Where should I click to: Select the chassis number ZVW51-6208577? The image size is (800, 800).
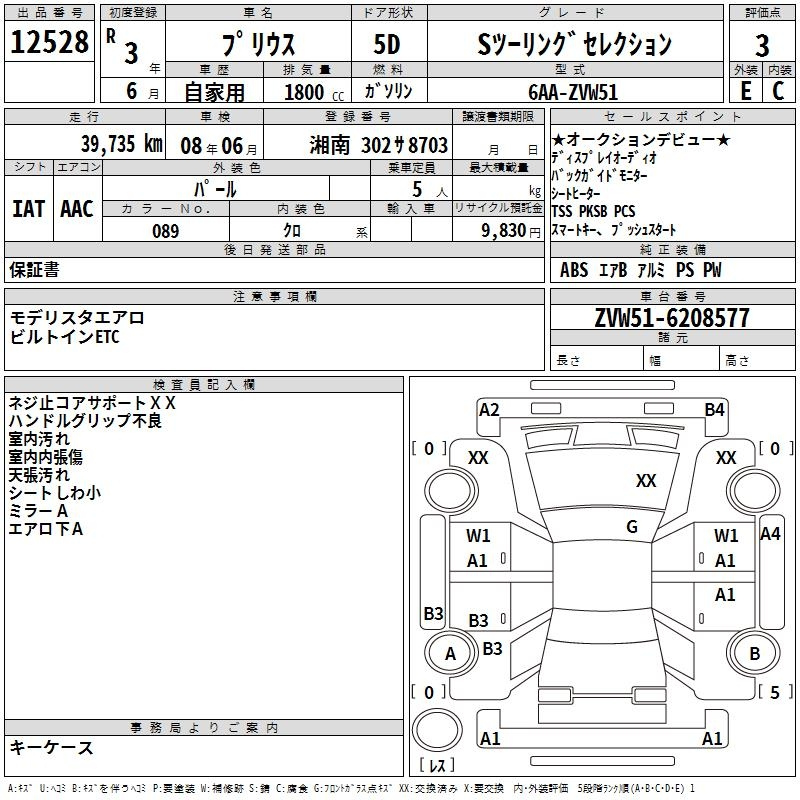[x=672, y=318]
